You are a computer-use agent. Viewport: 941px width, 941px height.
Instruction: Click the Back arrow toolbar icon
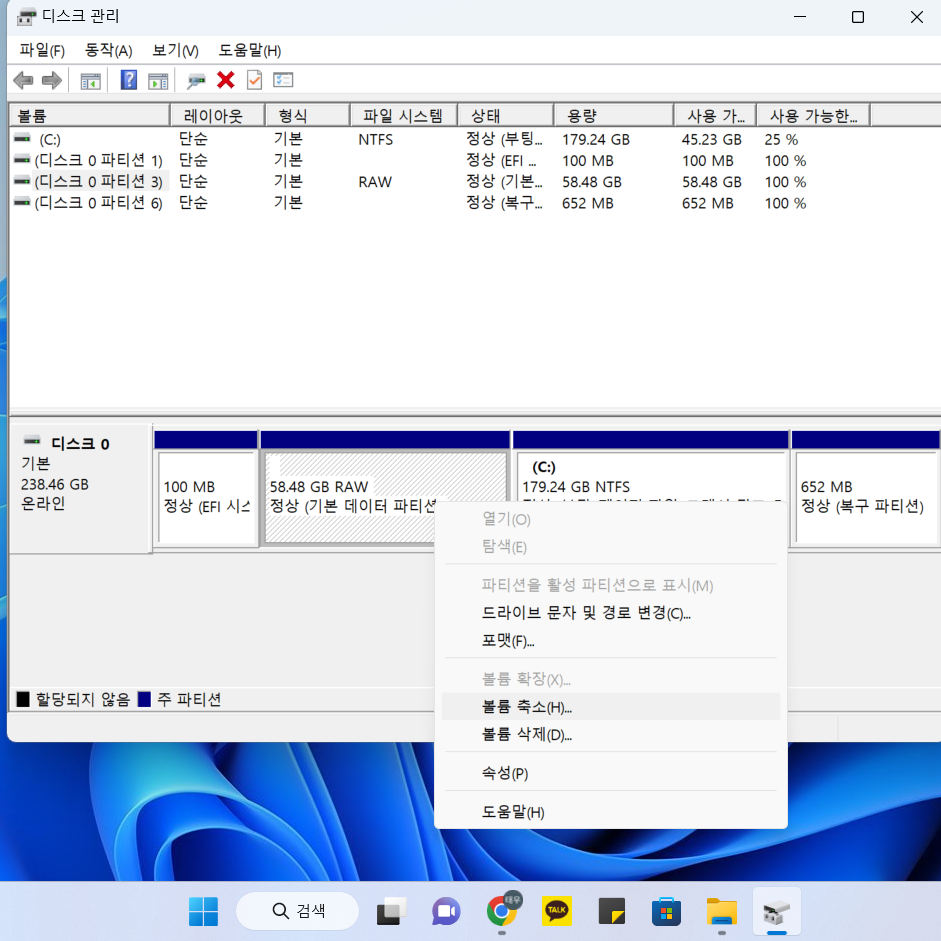(23, 80)
